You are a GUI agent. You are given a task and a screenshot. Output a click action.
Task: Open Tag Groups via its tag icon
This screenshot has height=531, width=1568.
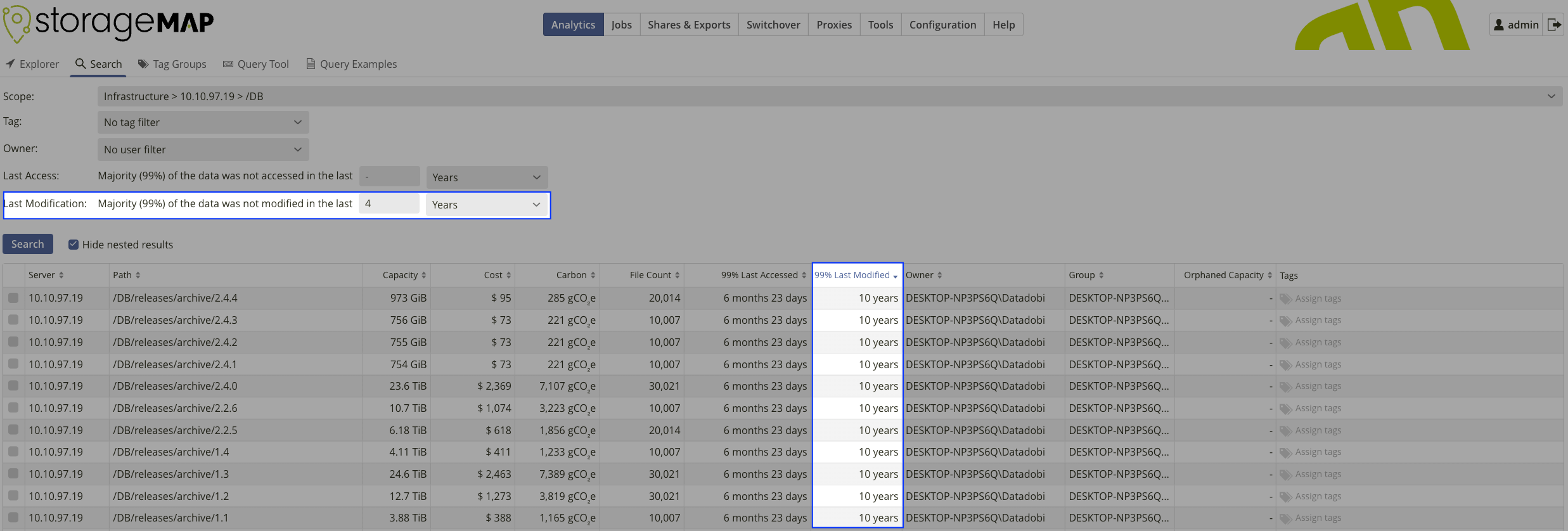pos(143,64)
